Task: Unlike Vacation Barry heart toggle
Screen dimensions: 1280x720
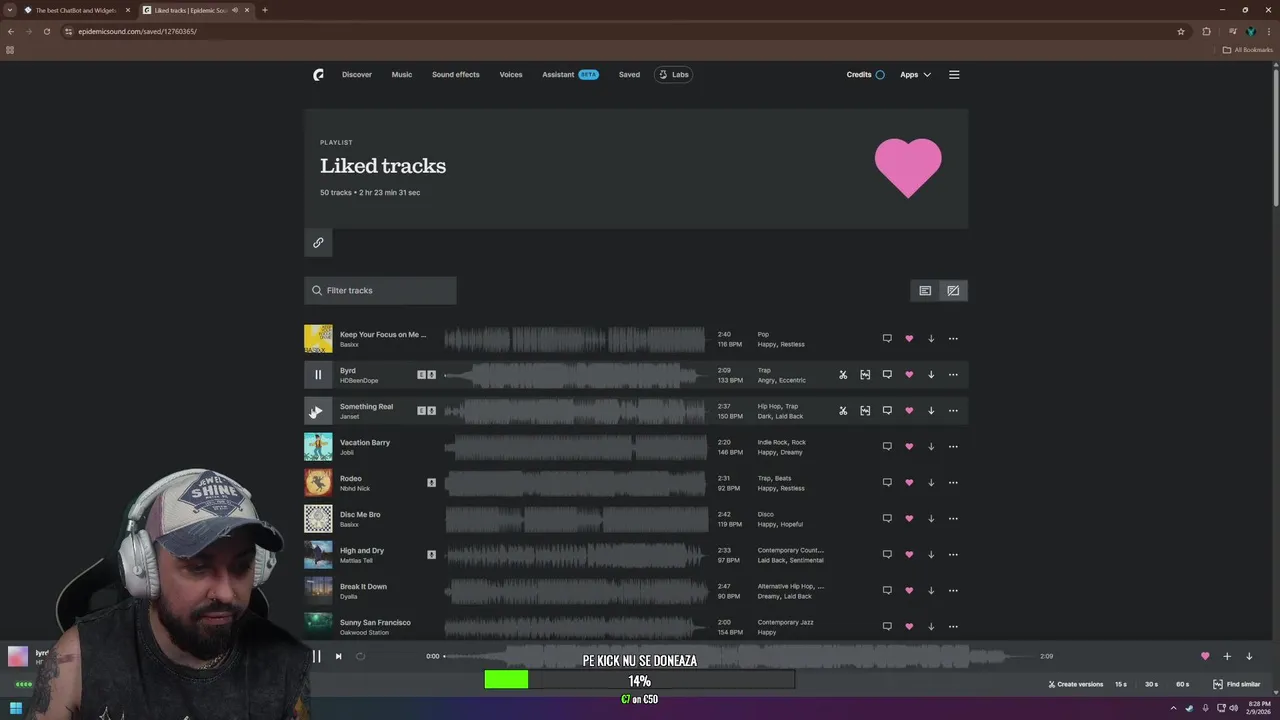Action: (x=909, y=447)
